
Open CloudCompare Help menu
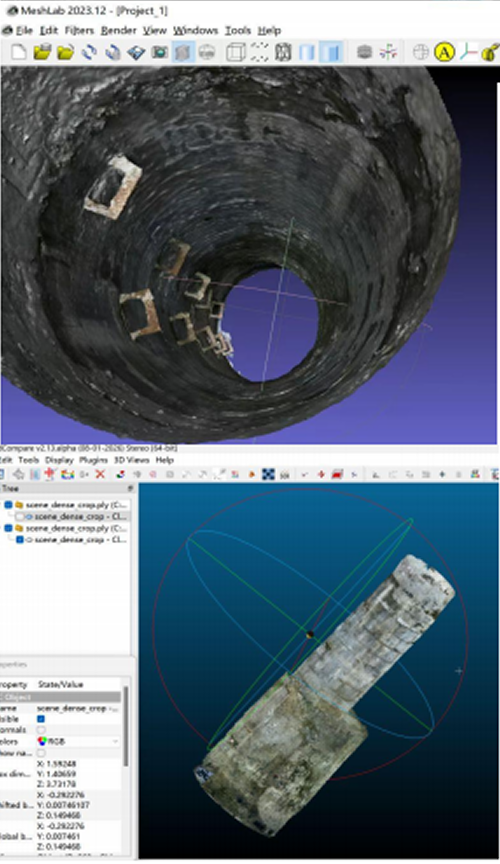point(165,460)
